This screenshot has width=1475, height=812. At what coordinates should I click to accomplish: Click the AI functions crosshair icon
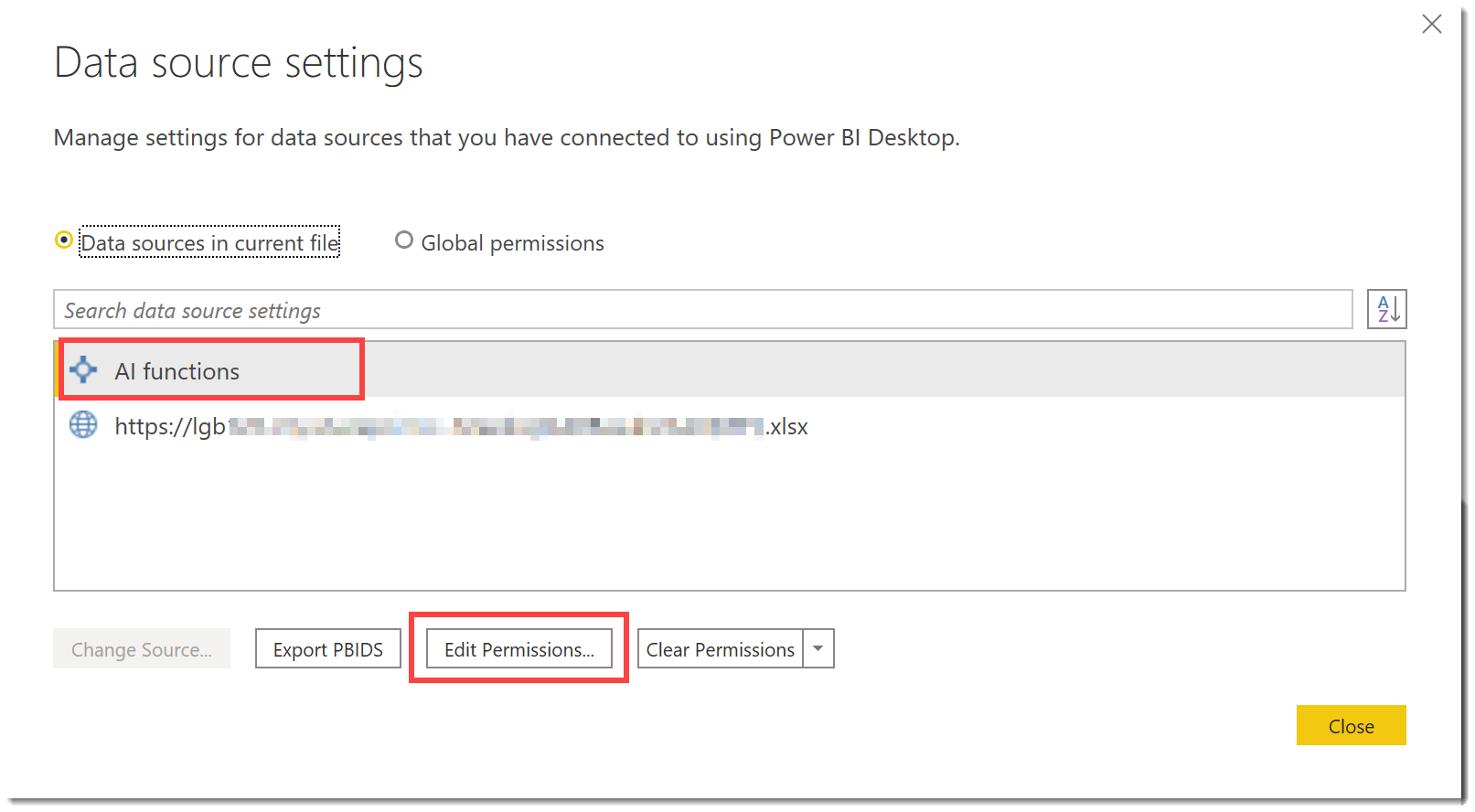83,370
